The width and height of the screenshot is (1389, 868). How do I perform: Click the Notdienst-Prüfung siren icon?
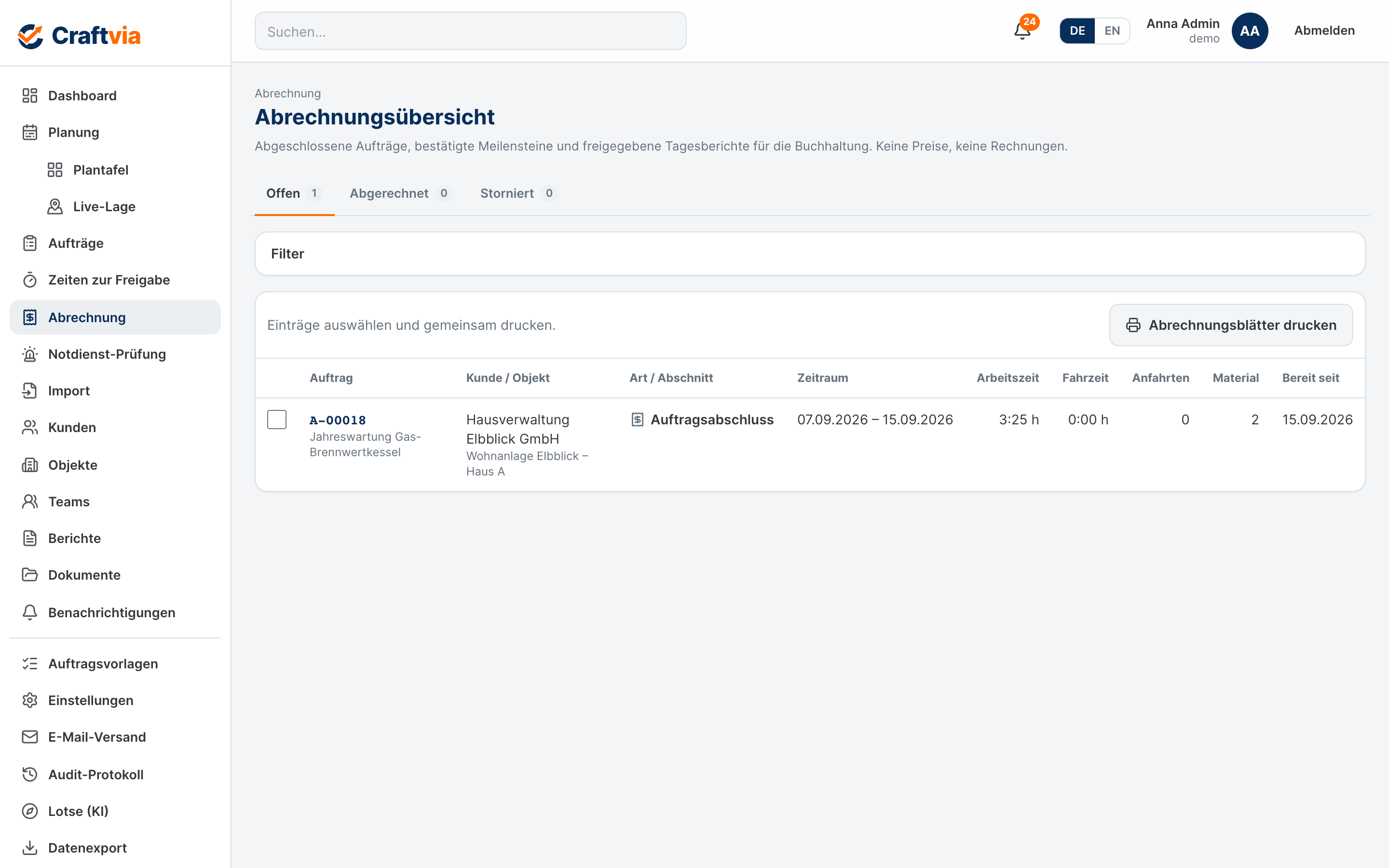(30, 354)
